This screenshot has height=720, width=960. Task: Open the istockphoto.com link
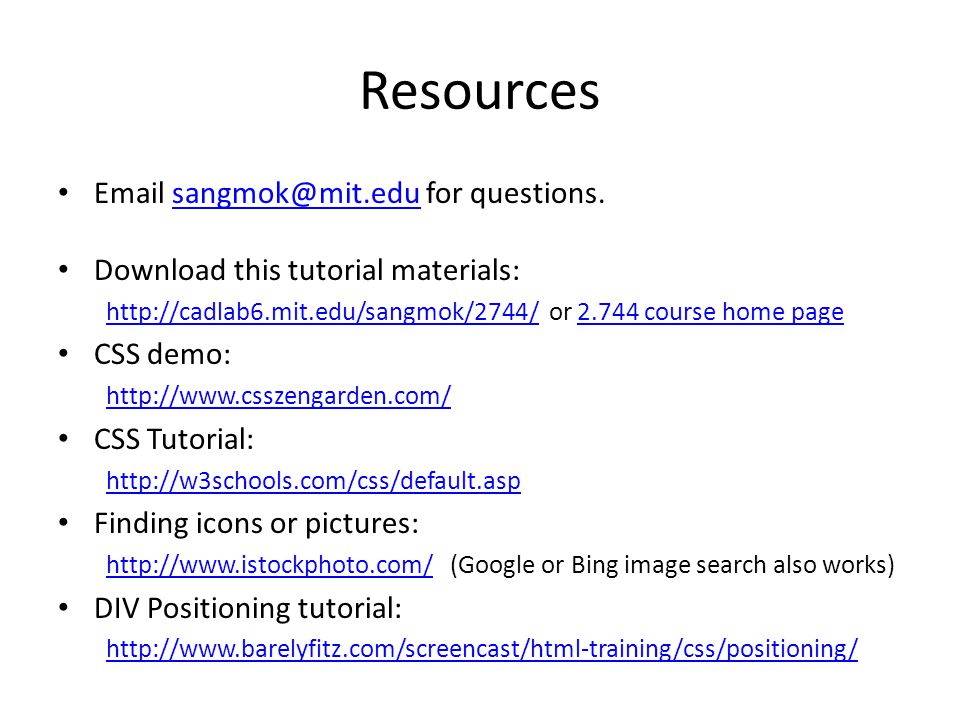[x=269, y=564]
